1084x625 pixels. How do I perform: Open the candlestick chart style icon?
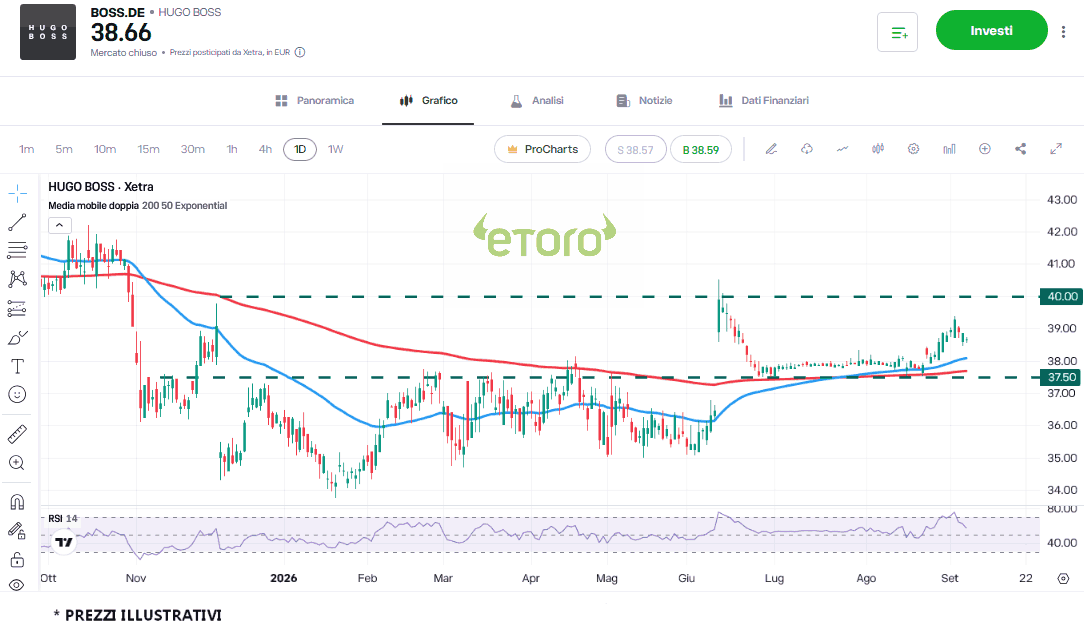coord(878,149)
